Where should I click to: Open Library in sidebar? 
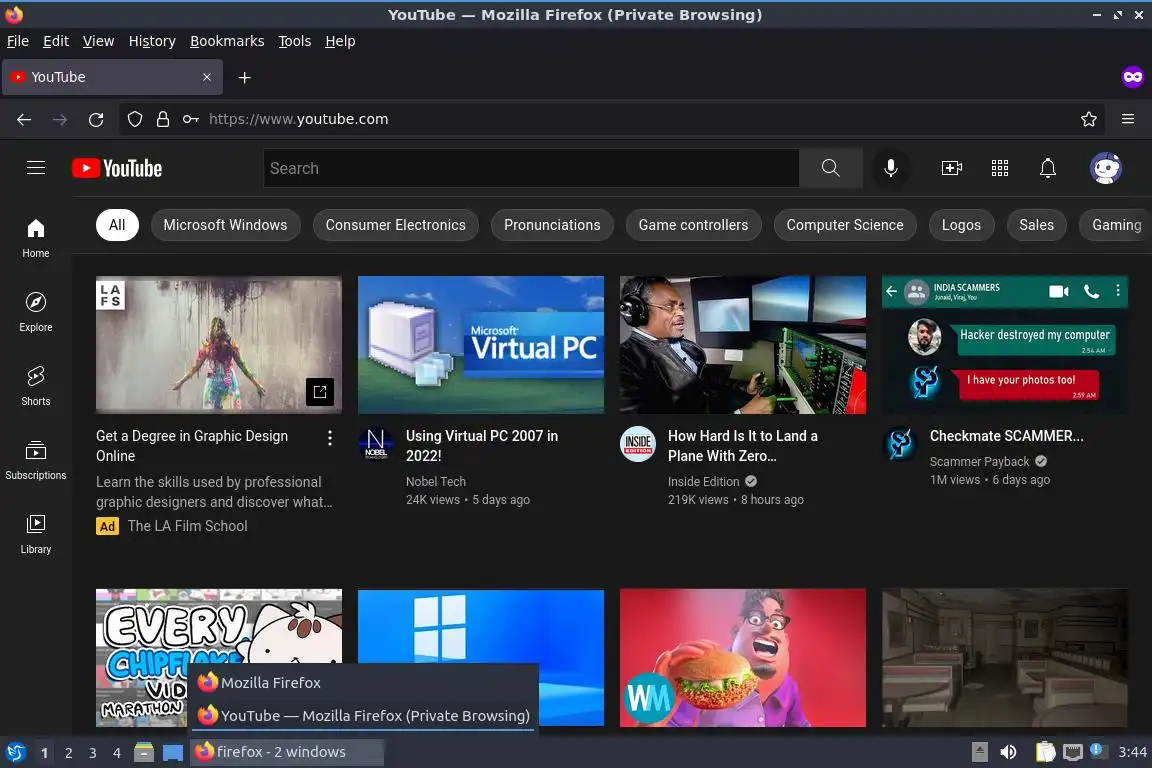point(36,534)
